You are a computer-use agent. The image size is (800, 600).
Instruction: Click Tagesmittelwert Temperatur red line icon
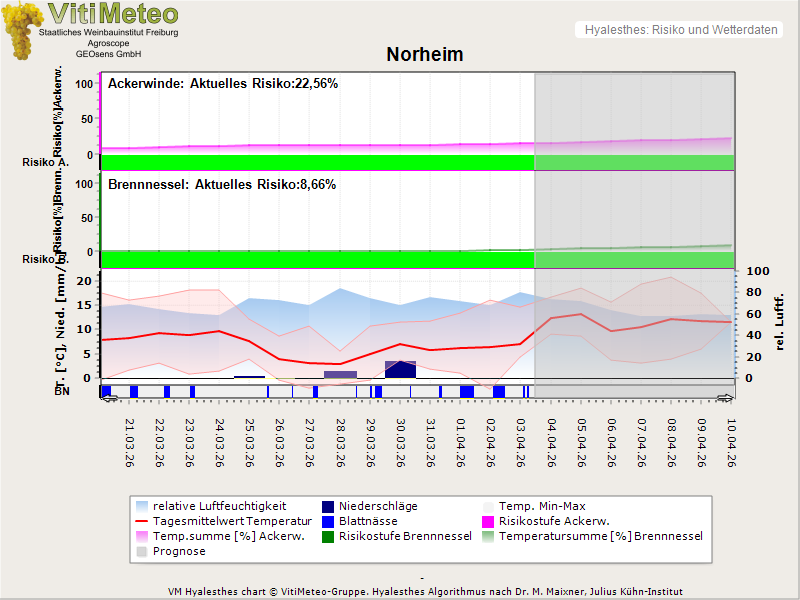[141, 521]
